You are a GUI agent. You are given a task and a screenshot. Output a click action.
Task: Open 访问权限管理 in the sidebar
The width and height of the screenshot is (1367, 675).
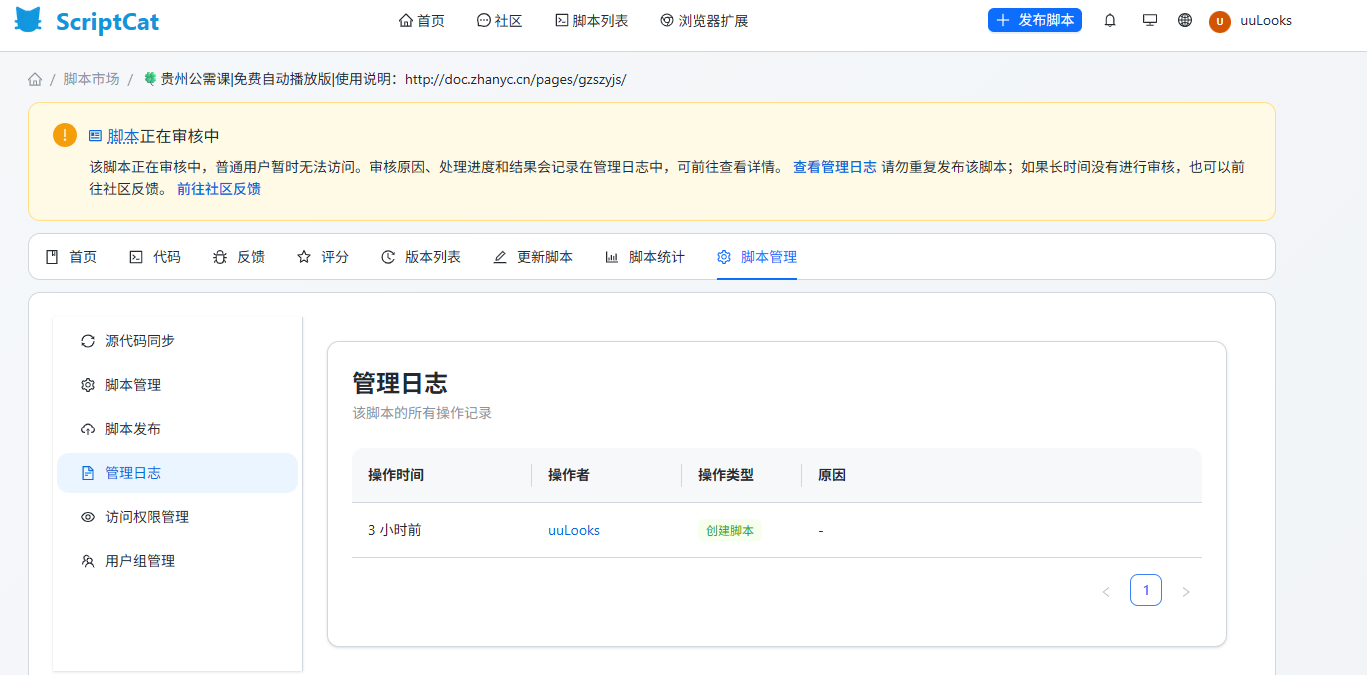pos(177,517)
